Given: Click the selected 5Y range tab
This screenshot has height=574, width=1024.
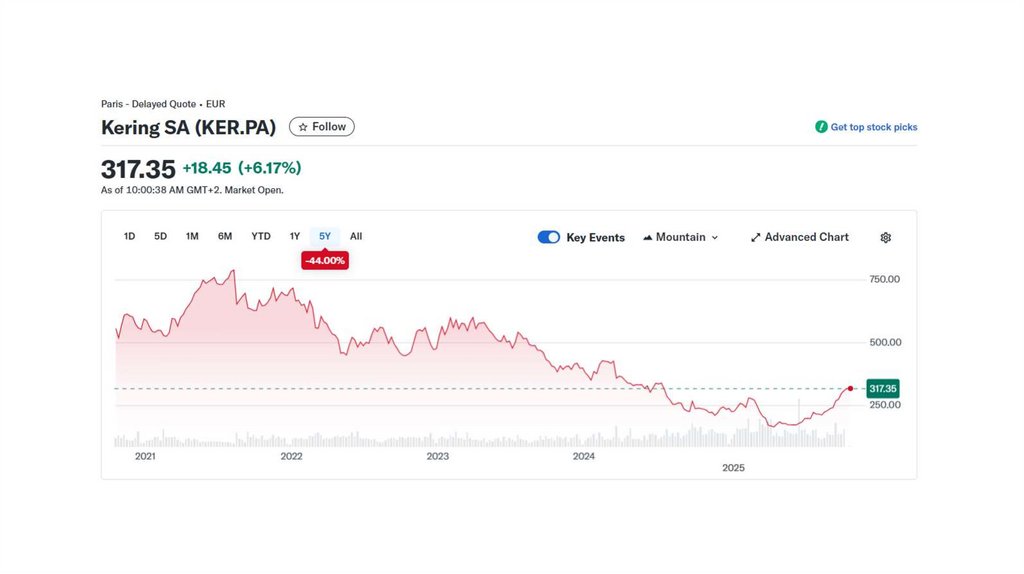Looking at the screenshot, I should pos(325,237).
